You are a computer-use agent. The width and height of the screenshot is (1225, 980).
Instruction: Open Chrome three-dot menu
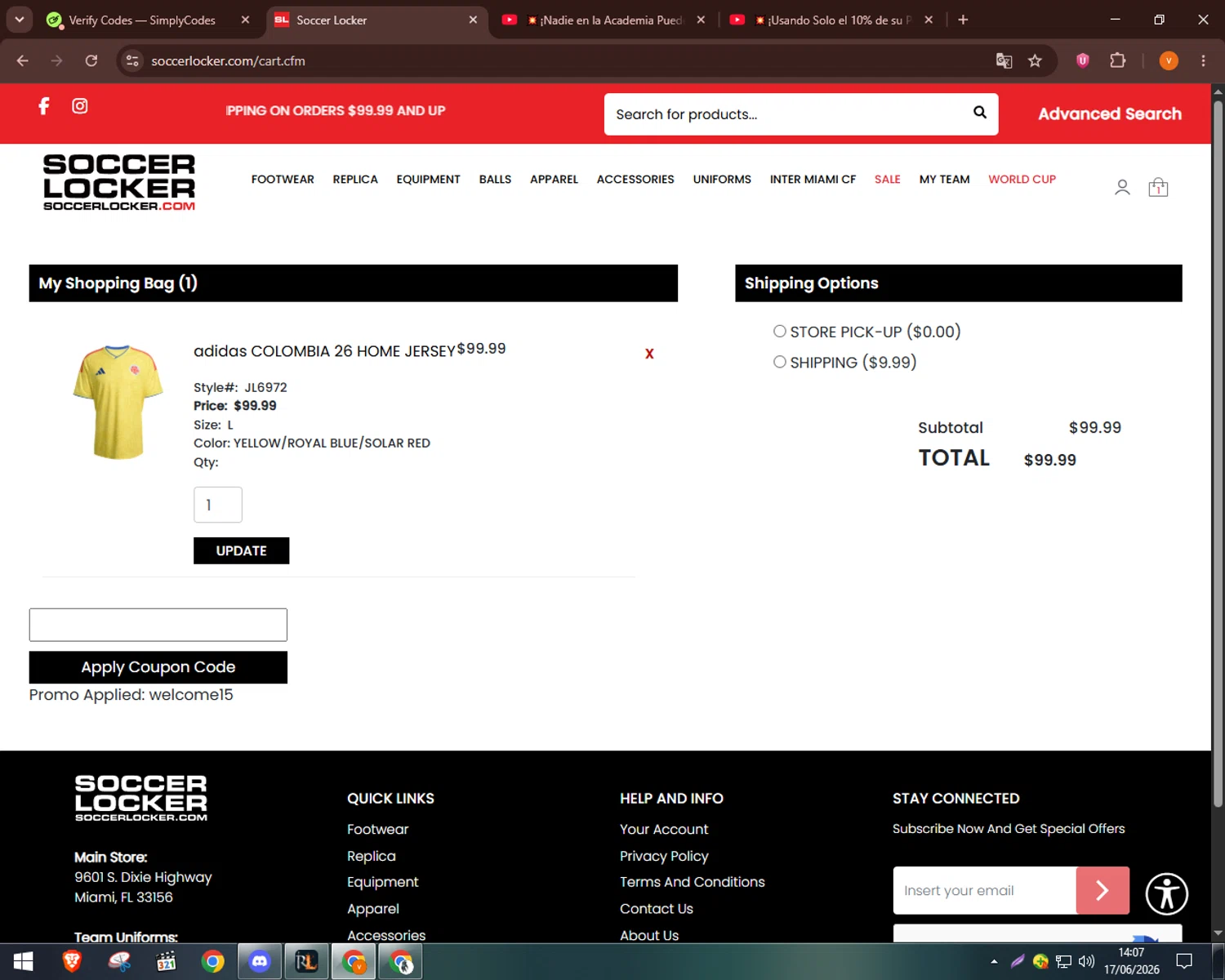[x=1203, y=60]
